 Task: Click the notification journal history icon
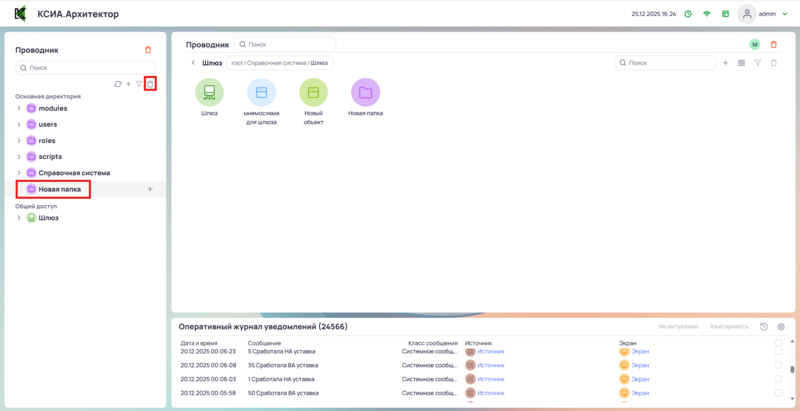coord(764,327)
